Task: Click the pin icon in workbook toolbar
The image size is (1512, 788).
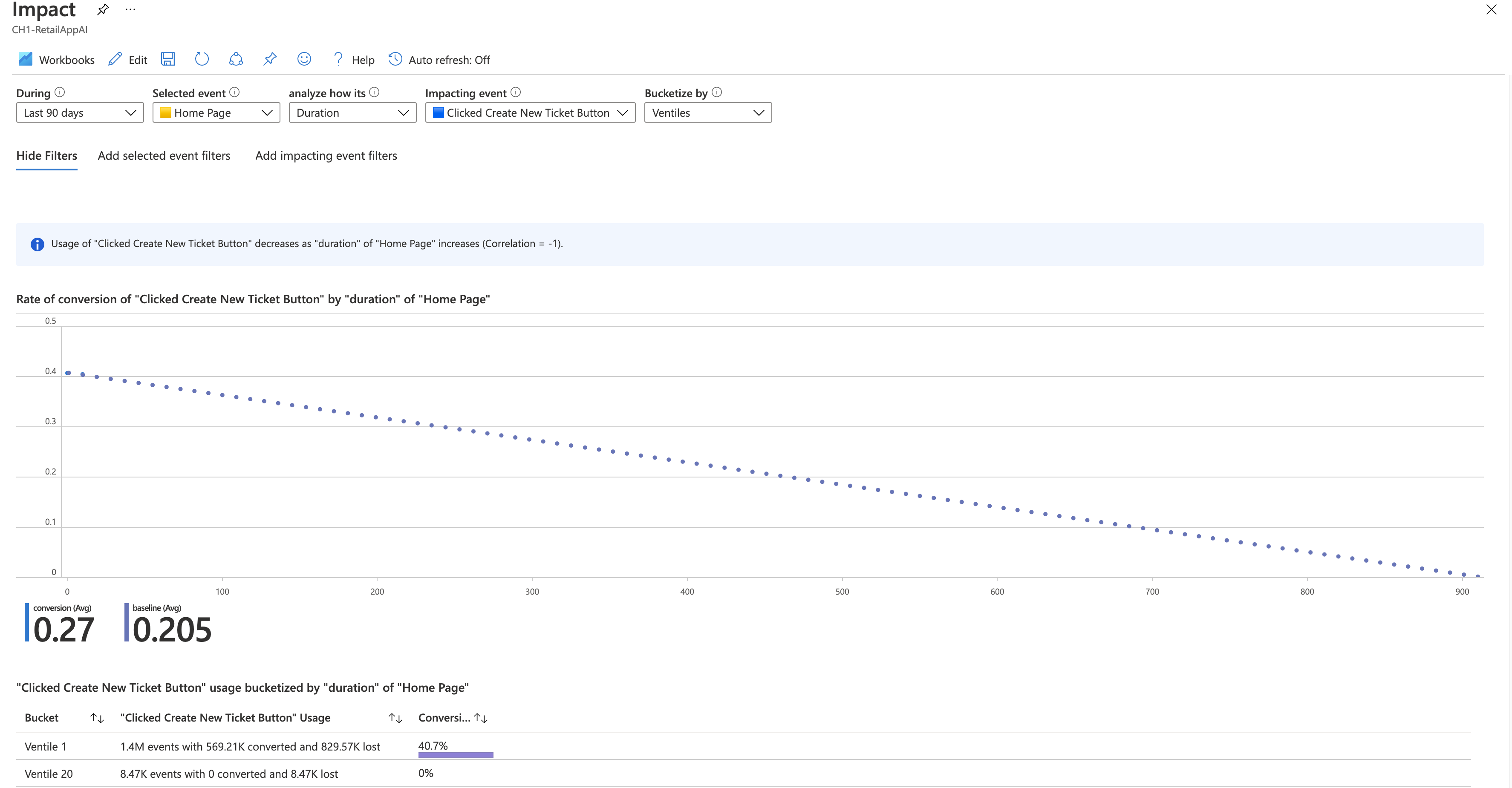Action: 270,59
